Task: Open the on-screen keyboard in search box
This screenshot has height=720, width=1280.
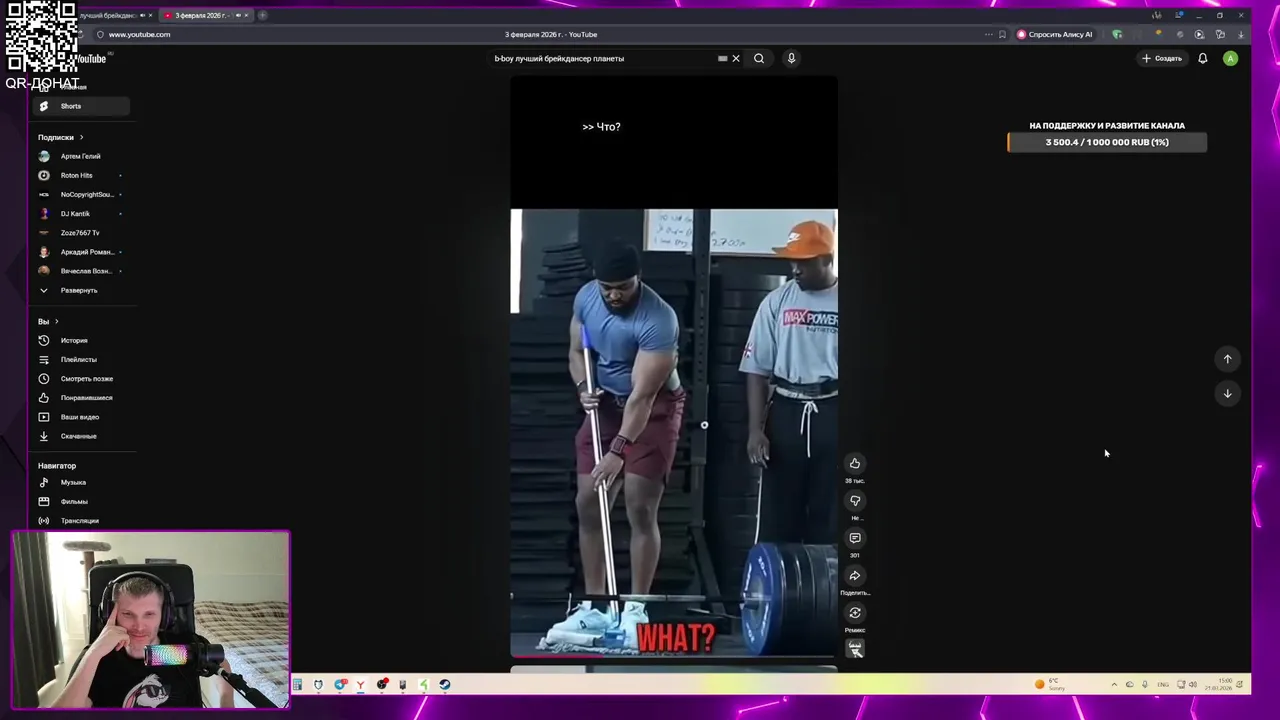Action: point(722,58)
